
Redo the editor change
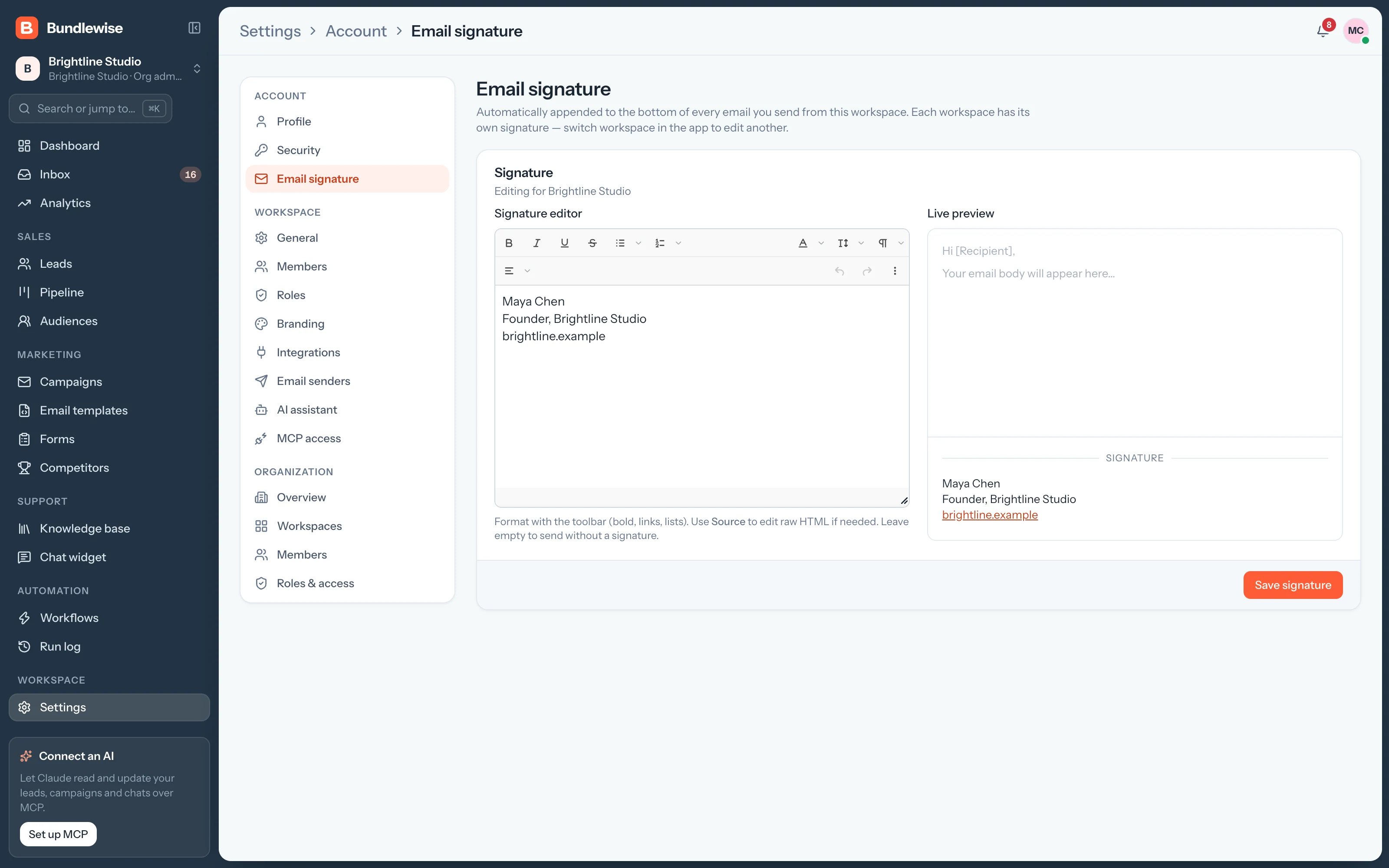tap(867, 271)
